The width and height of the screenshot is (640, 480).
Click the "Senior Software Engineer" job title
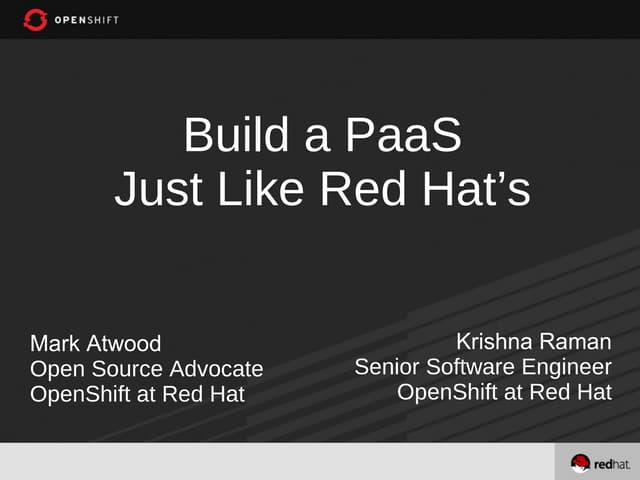pos(483,367)
